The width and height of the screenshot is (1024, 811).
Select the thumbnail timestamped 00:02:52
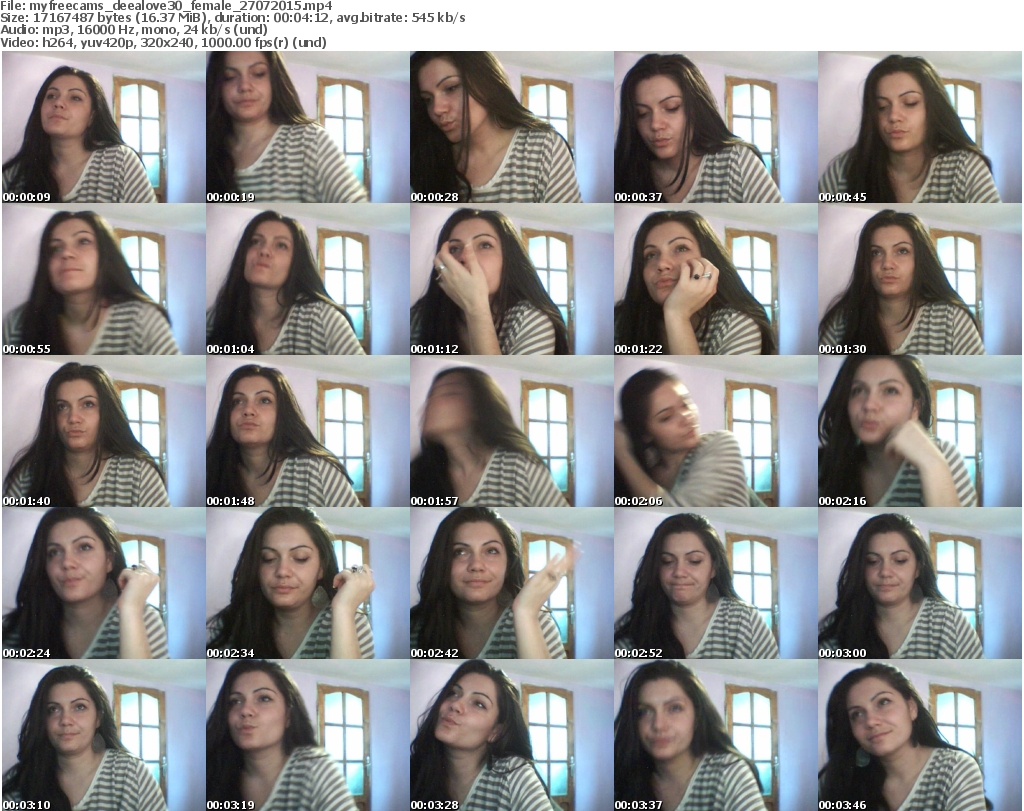pos(716,583)
